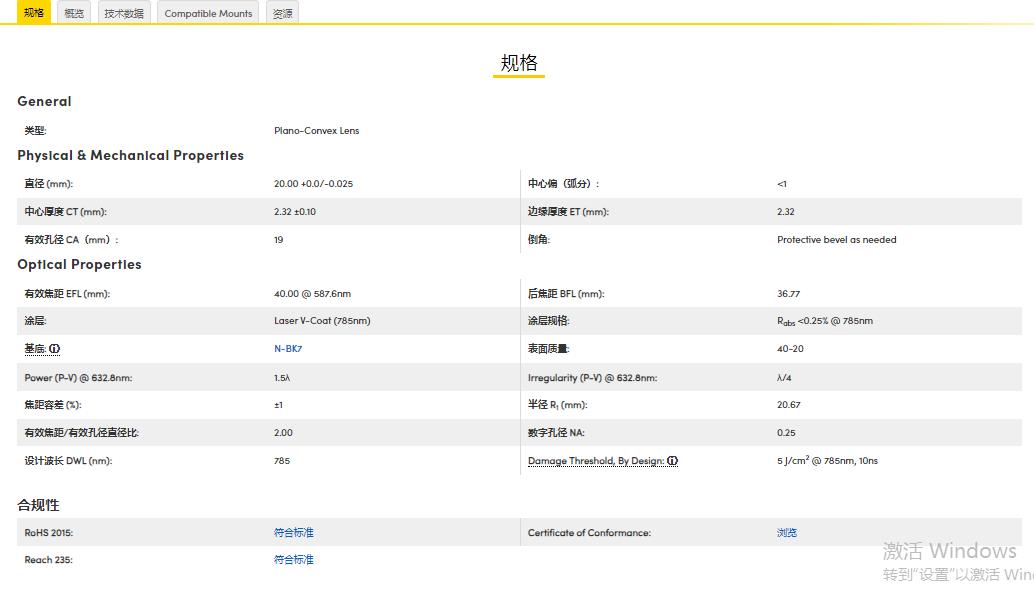This screenshot has height=595, width=1034.
Task: Click the 规格 page heading
Action: click(518, 63)
